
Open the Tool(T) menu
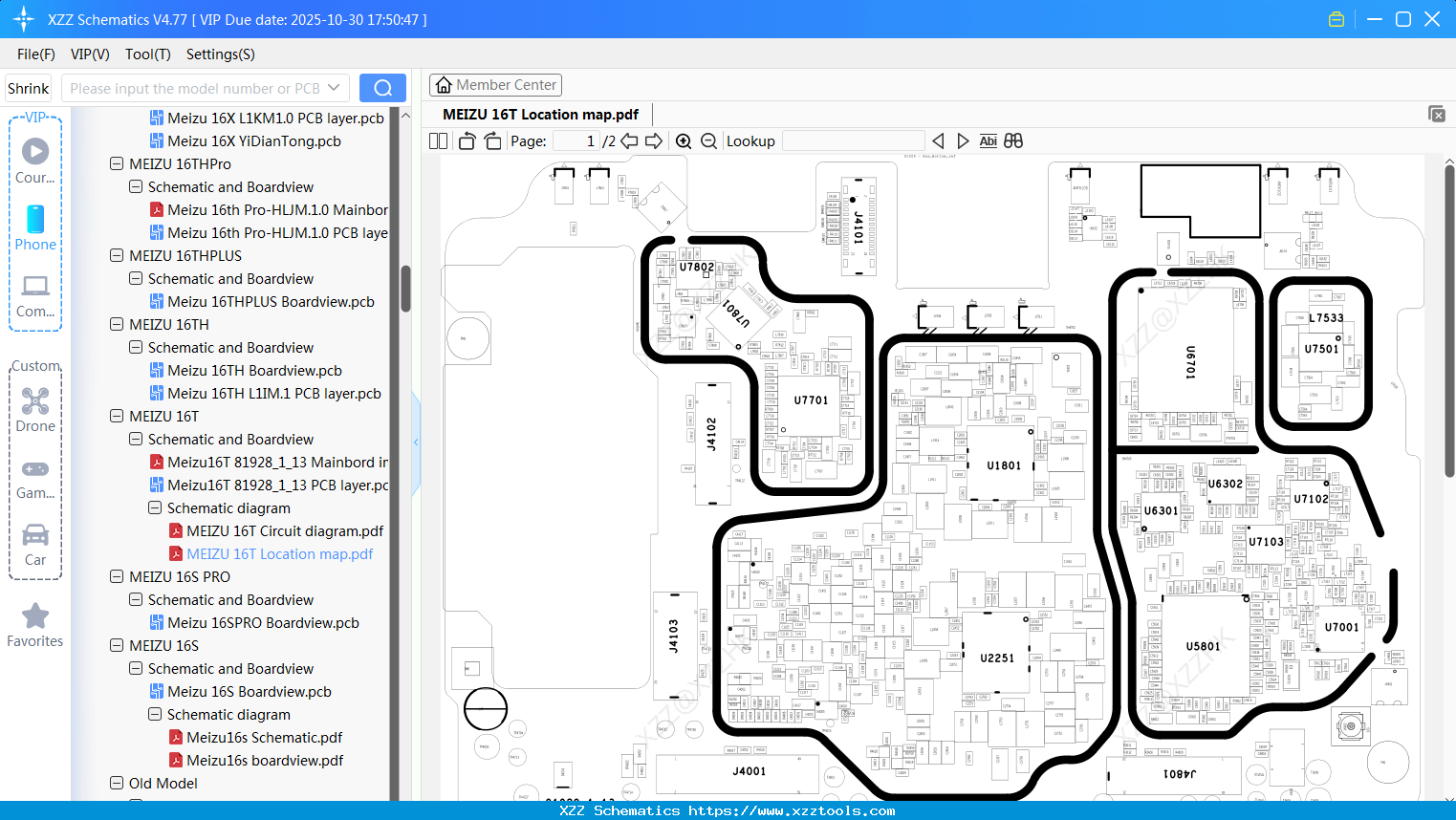(x=147, y=54)
